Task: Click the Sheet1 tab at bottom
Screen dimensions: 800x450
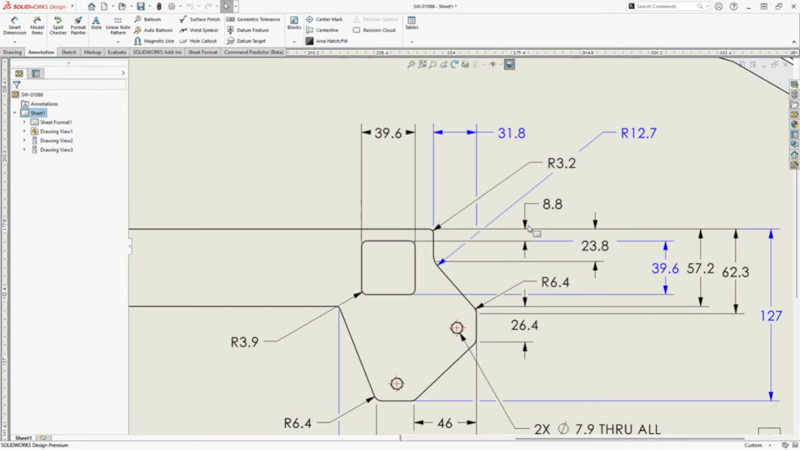Action: click(x=22, y=438)
